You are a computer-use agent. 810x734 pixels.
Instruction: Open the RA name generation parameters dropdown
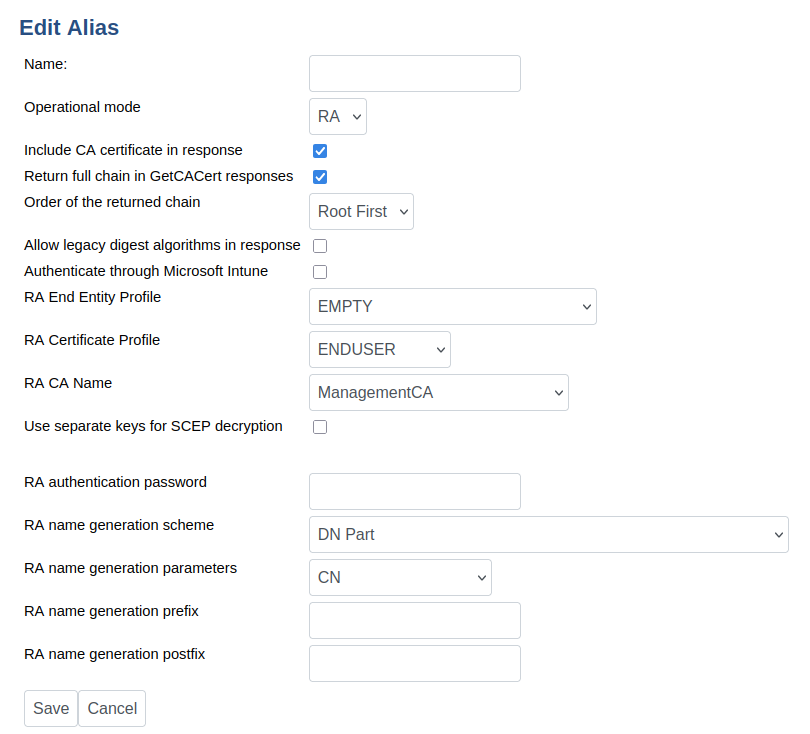click(400, 577)
